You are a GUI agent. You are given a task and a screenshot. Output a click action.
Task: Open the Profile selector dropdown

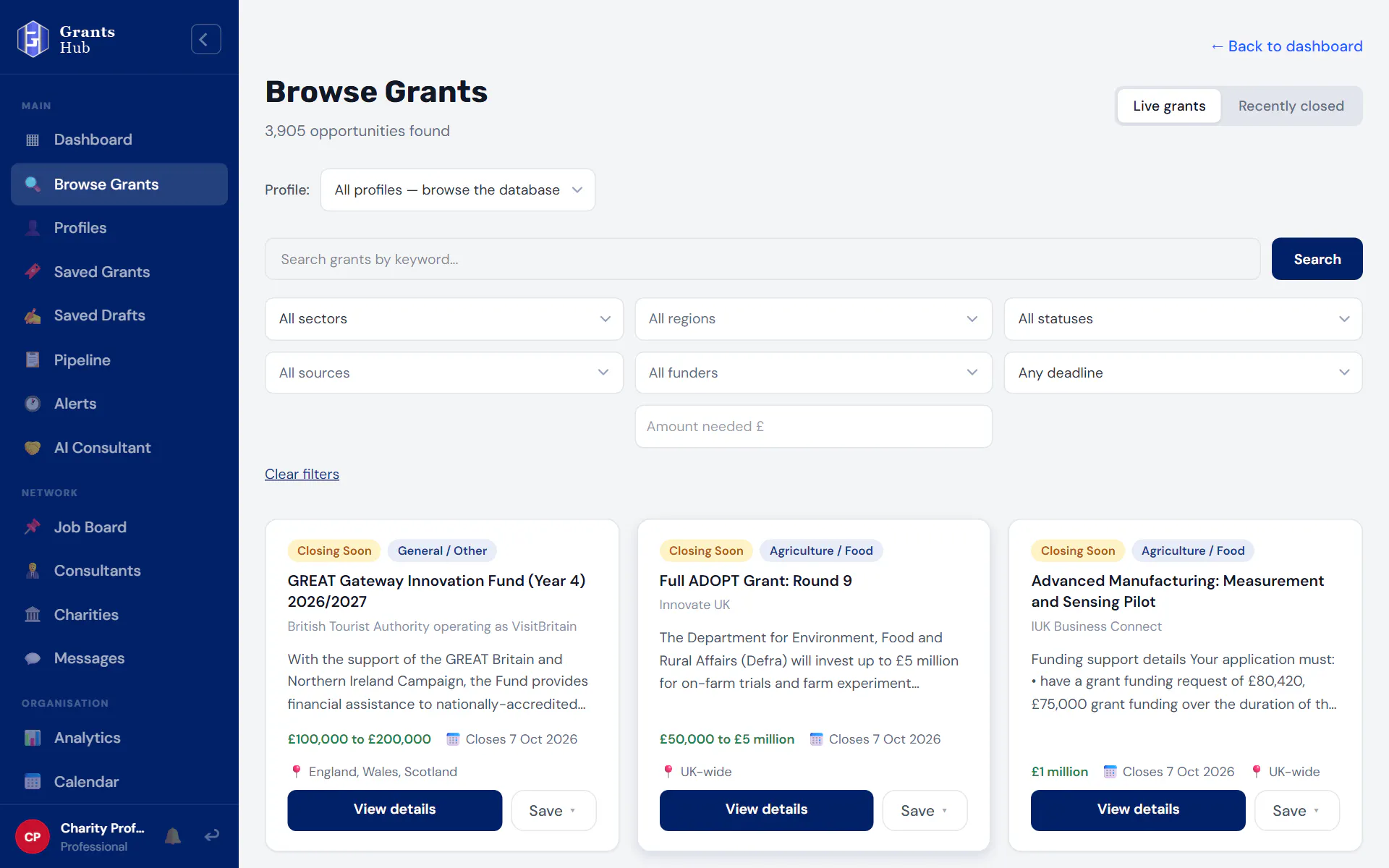pos(458,190)
